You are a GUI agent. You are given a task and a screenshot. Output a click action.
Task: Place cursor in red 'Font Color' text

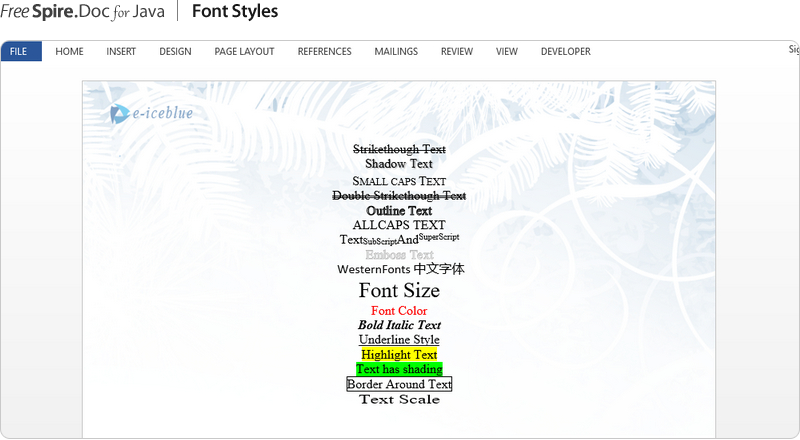click(x=399, y=311)
